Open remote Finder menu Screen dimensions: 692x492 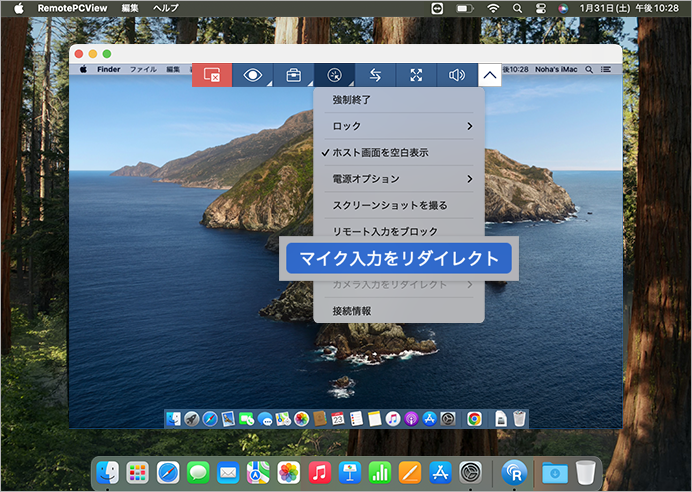109,69
